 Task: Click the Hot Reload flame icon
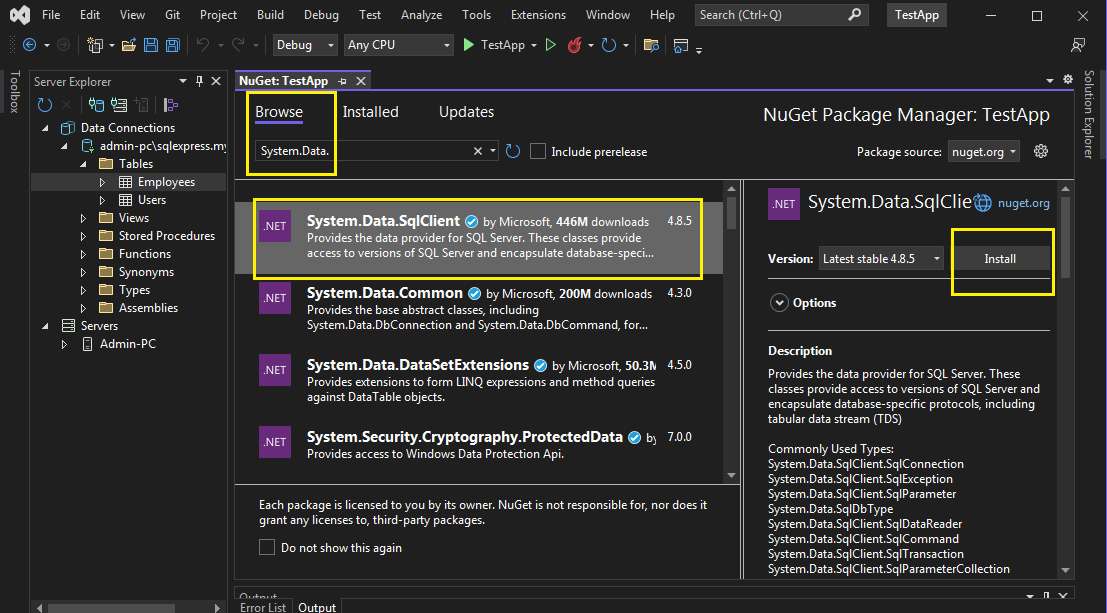[575, 45]
